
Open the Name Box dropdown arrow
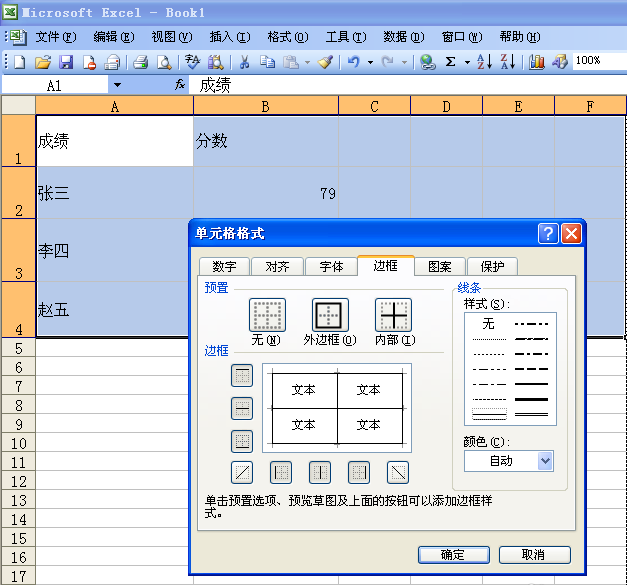(117, 85)
